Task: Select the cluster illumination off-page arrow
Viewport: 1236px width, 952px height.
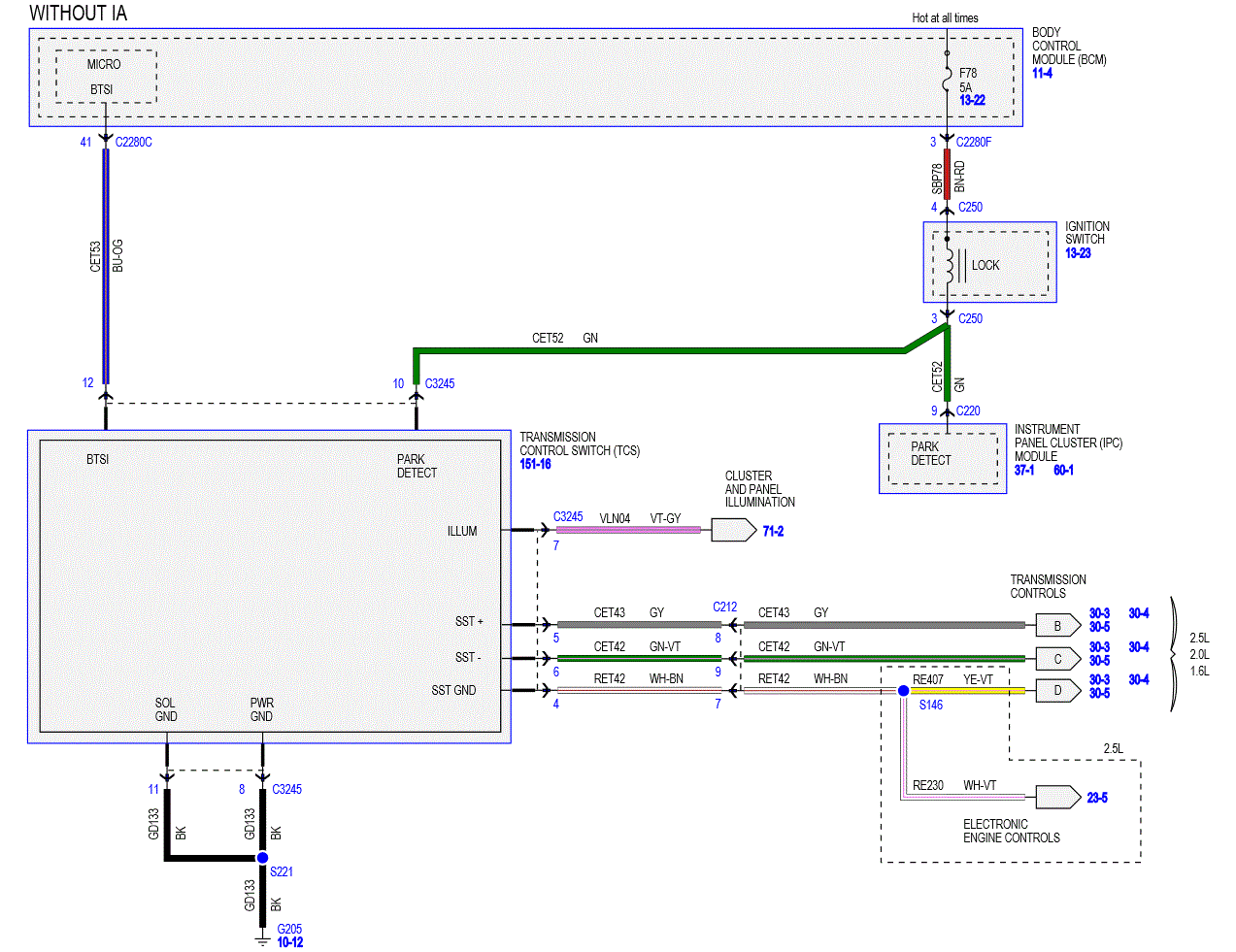Action: pyautogui.click(x=733, y=530)
